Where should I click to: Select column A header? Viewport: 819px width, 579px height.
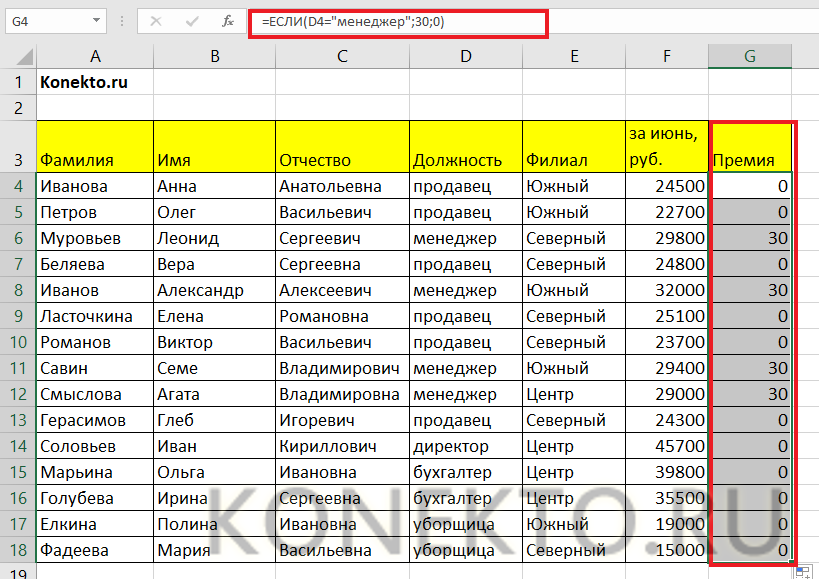pos(94,58)
